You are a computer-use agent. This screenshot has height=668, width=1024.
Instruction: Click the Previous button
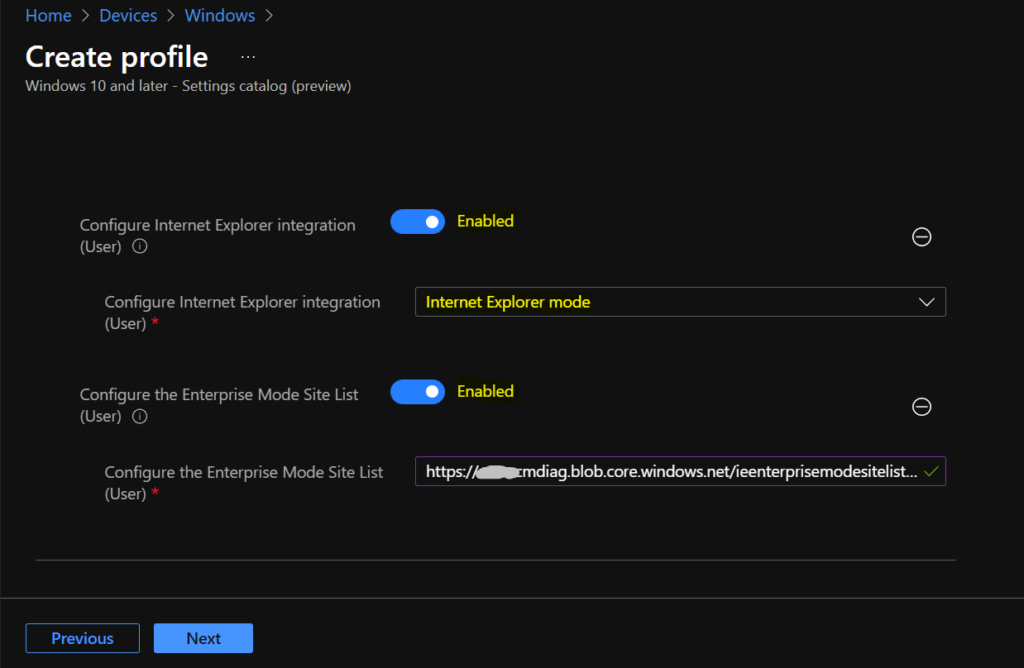(82, 638)
